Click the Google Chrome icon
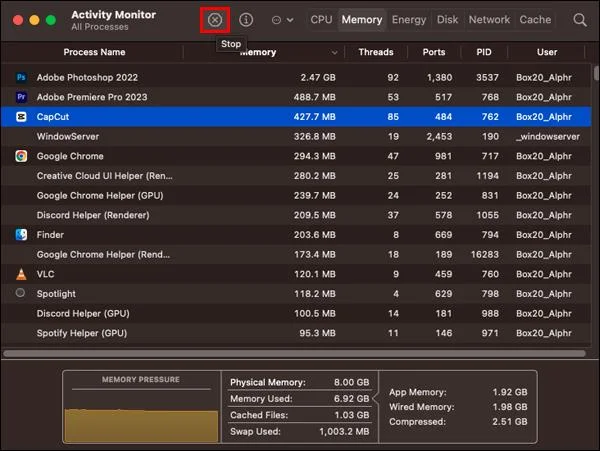The height and width of the screenshot is (451, 600). click(x=21, y=156)
